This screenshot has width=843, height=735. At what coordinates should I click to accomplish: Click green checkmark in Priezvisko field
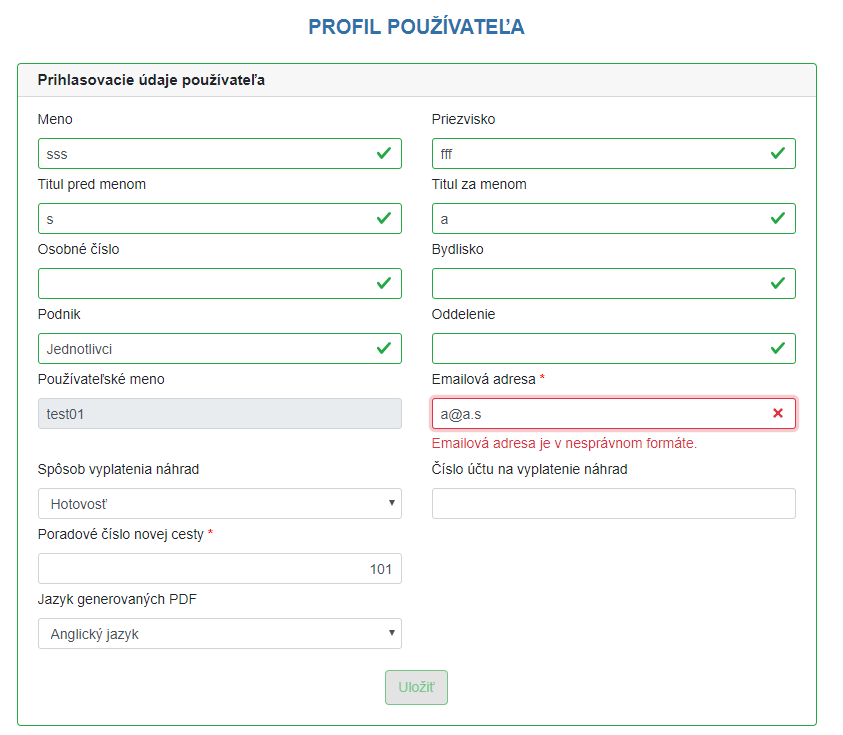click(x=778, y=154)
